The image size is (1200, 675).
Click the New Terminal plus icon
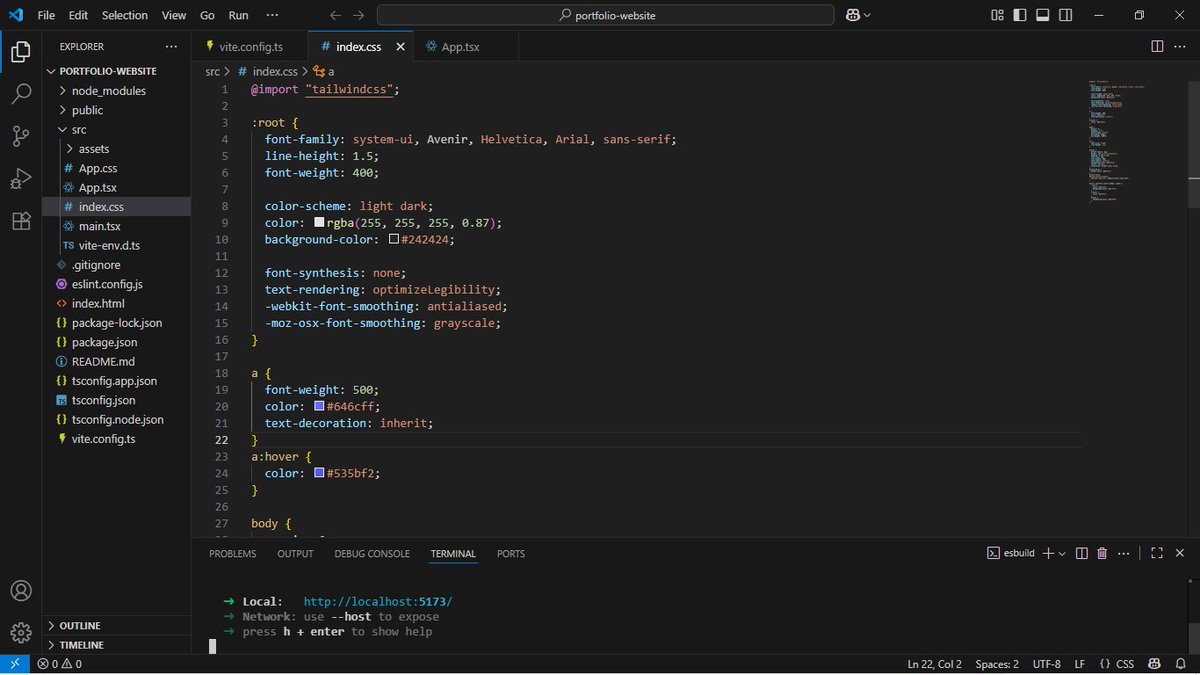pos(1048,553)
